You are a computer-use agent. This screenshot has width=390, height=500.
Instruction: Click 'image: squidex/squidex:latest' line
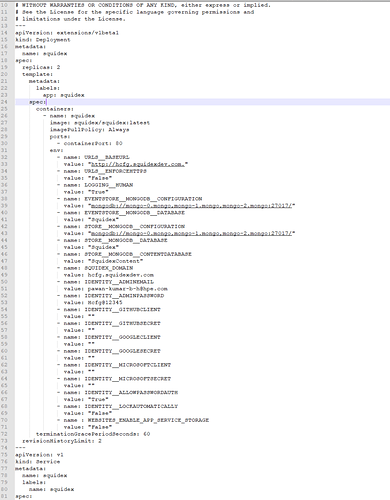pyautogui.click(x=100, y=123)
